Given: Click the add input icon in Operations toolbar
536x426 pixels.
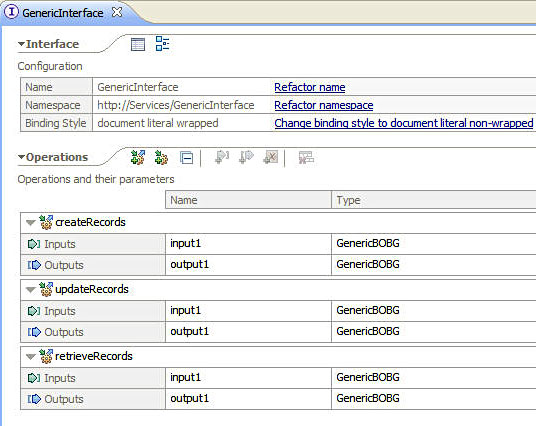Looking at the screenshot, I should coord(222,157).
